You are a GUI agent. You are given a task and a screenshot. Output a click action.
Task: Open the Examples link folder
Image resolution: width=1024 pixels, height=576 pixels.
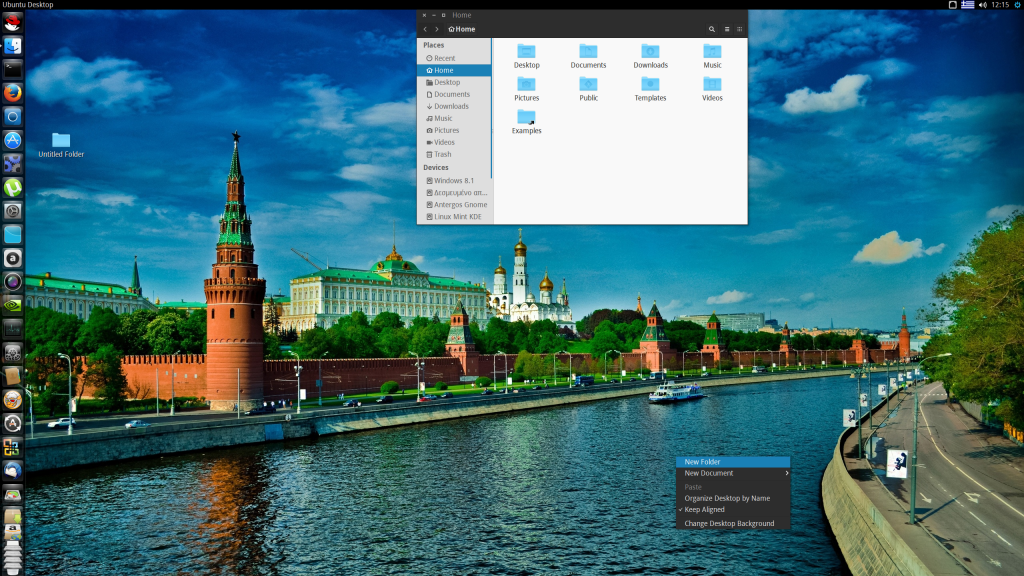[x=526, y=117]
